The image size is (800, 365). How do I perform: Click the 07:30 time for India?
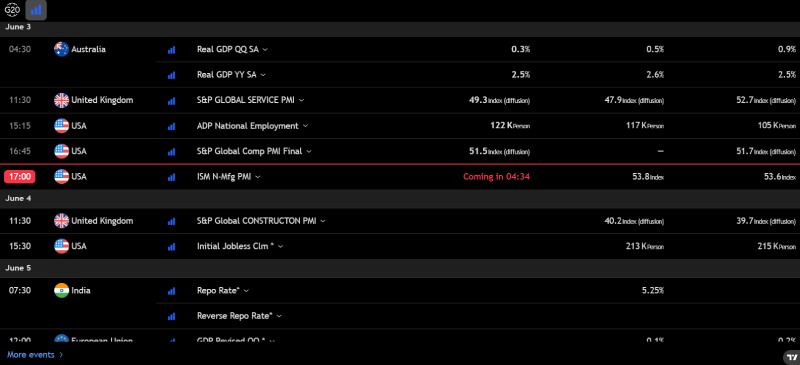pos(20,291)
